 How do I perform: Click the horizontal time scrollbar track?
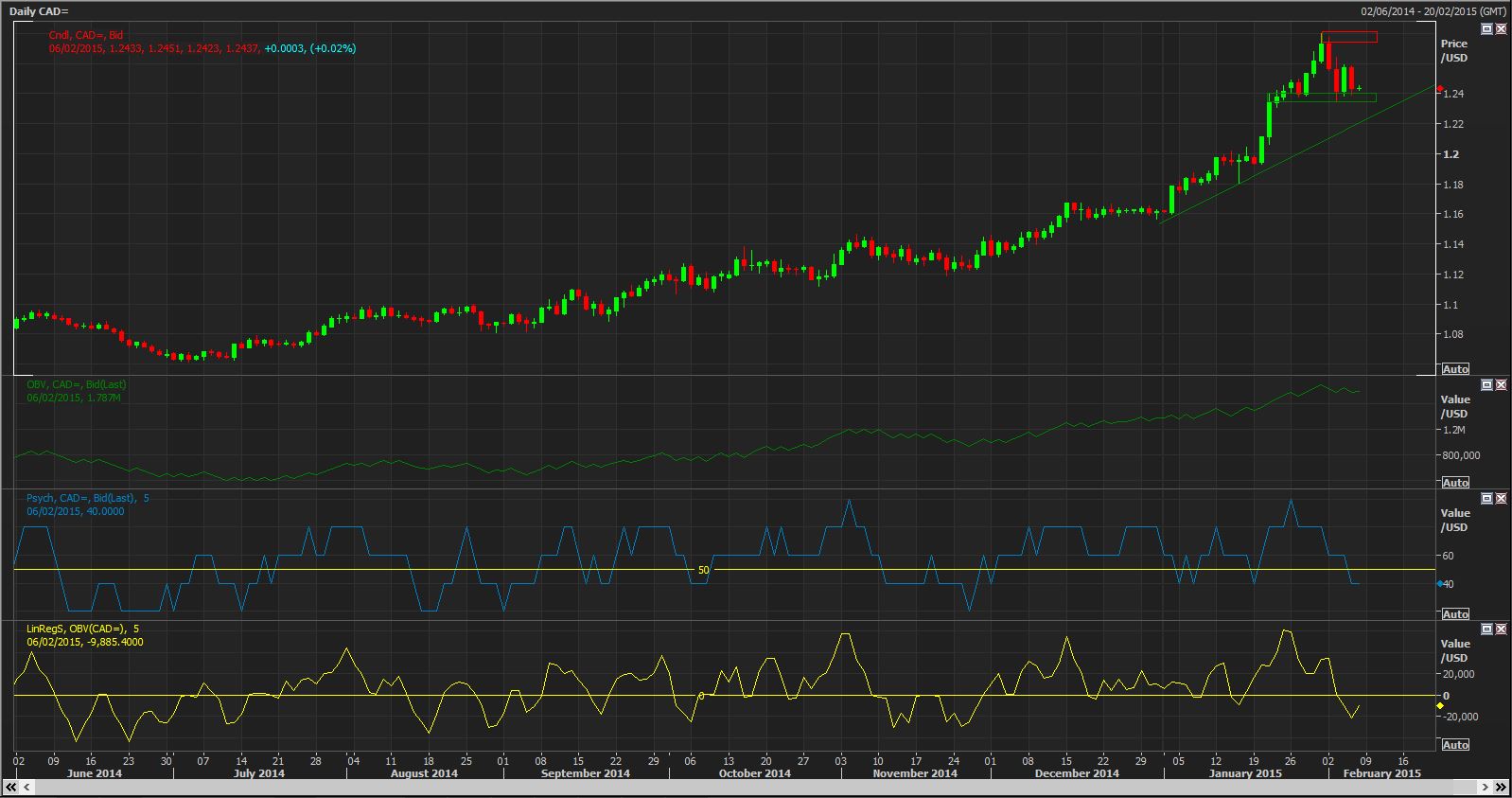755,788
